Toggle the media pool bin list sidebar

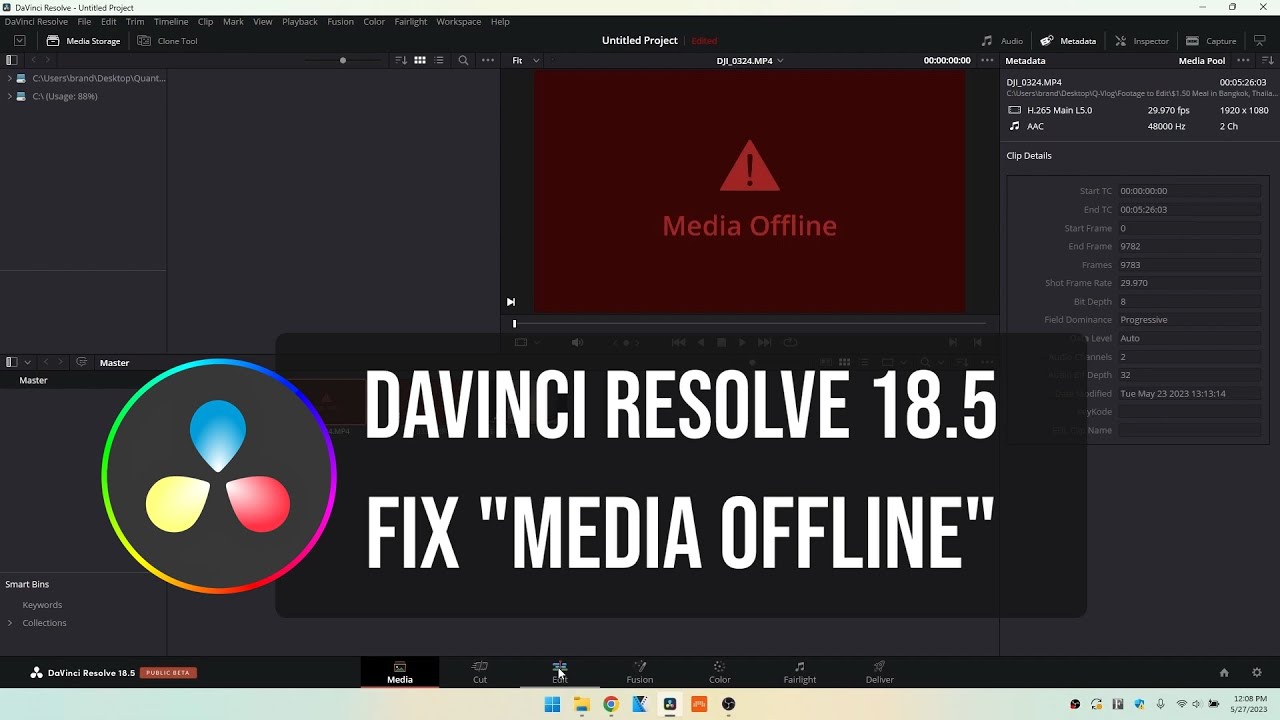click(x=12, y=362)
